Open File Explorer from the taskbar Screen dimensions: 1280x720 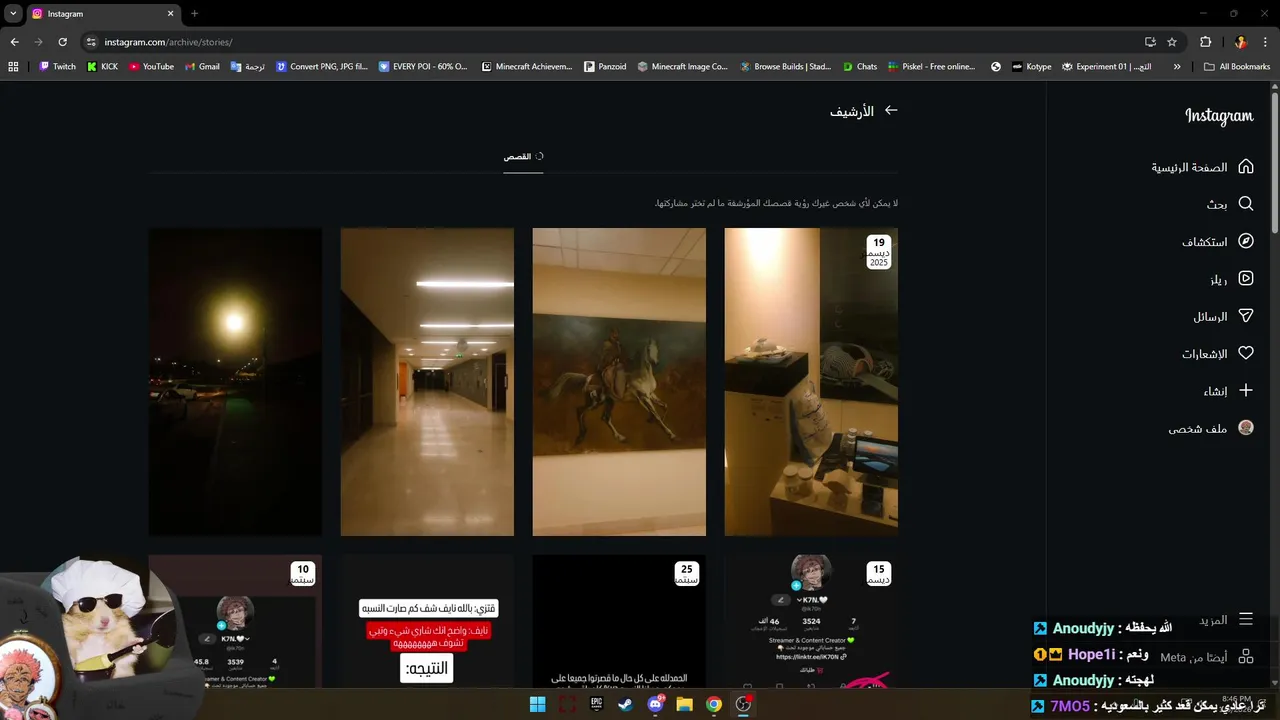click(x=684, y=704)
